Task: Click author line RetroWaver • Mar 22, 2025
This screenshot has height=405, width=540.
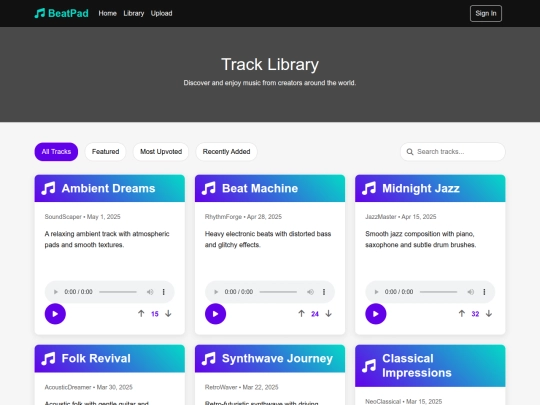Action: [241, 387]
